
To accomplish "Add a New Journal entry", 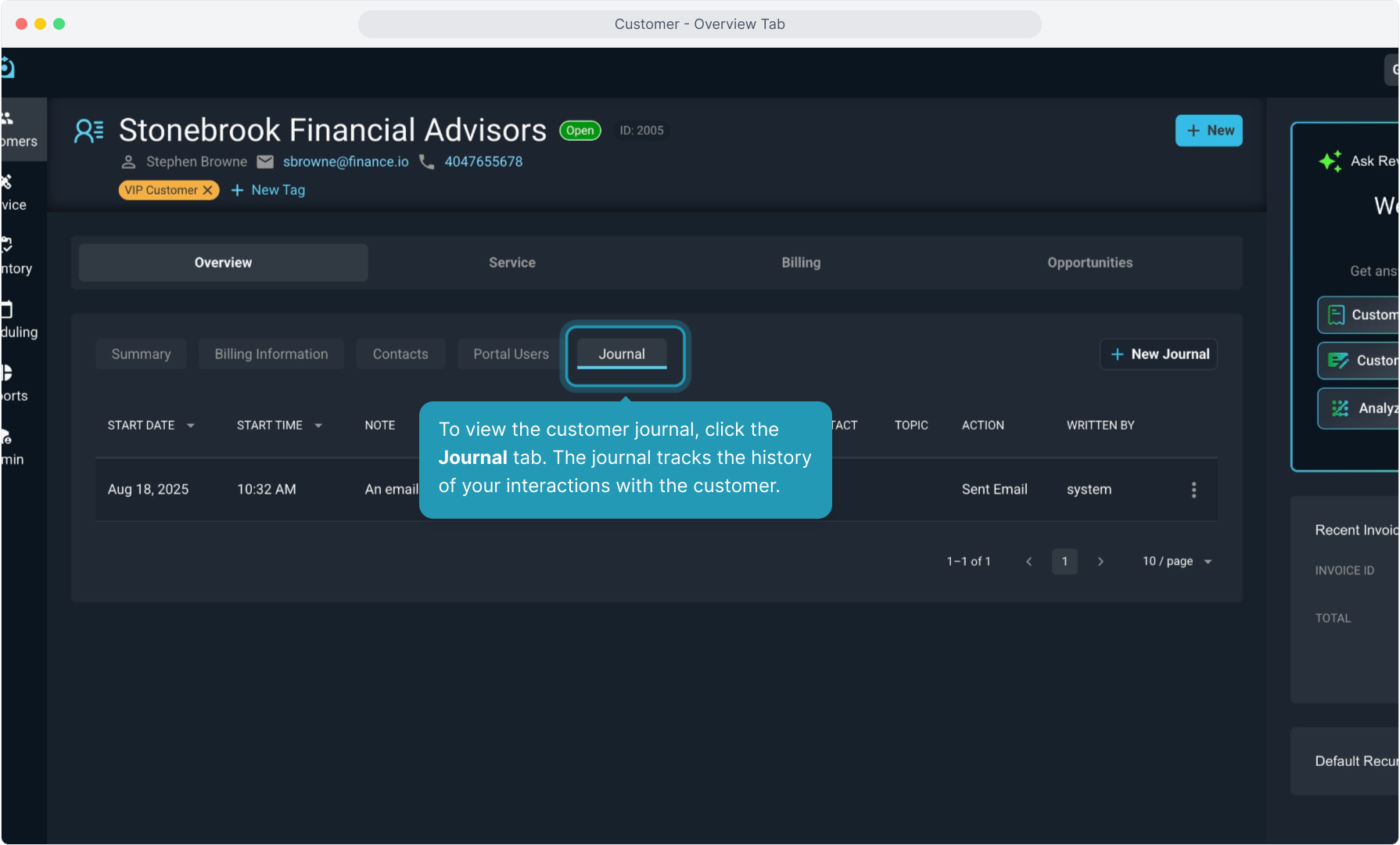I will pos(1159,354).
